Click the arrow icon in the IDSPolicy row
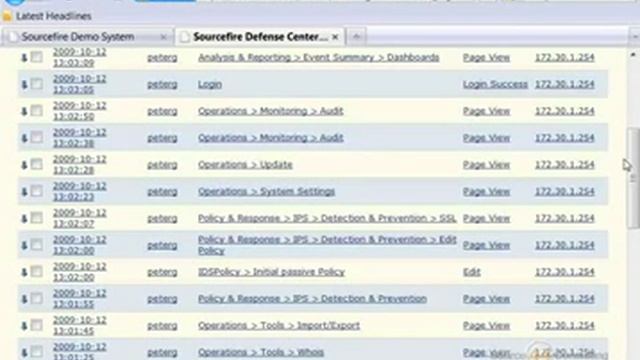 click(24, 272)
